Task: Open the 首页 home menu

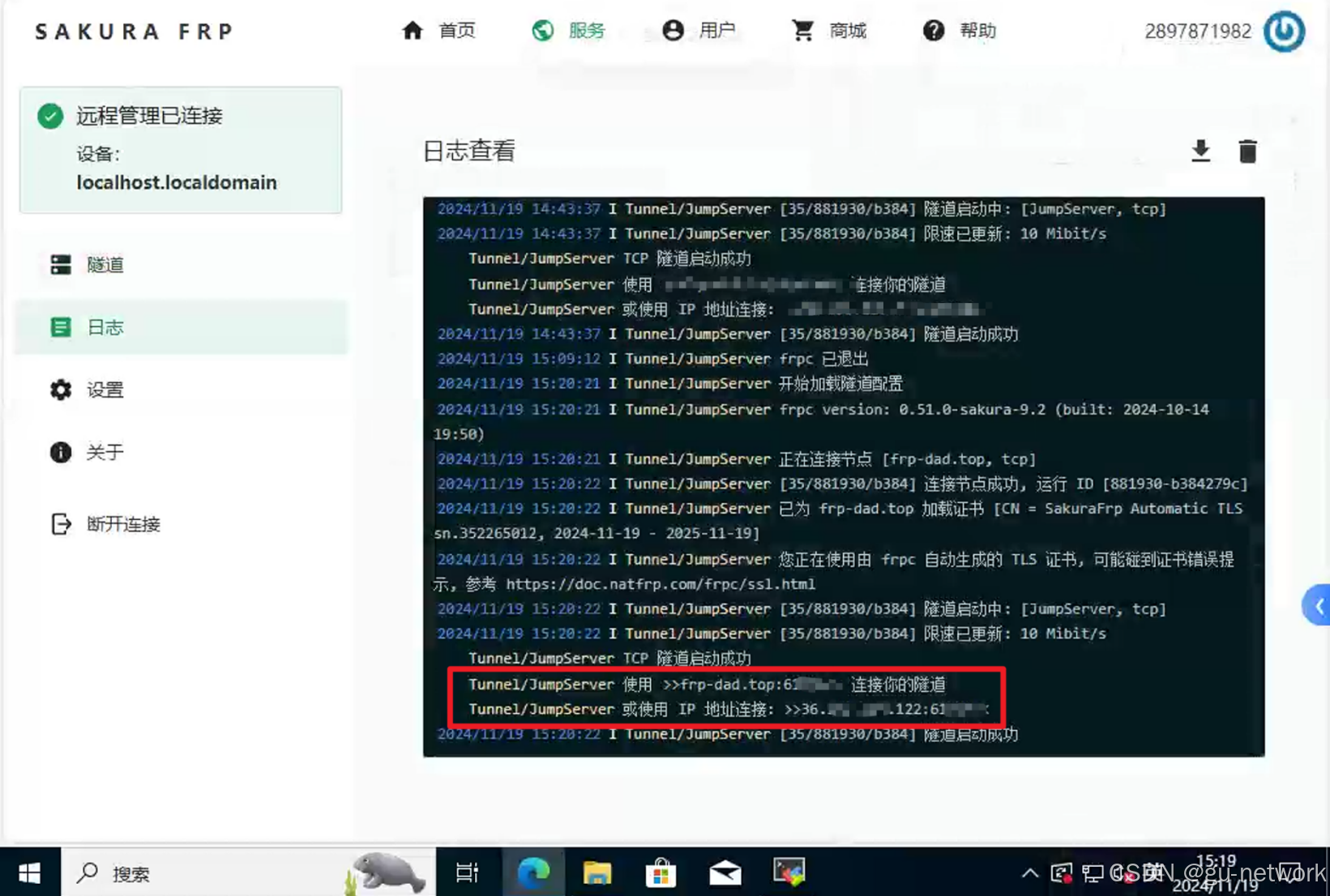Action: [x=438, y=31]
